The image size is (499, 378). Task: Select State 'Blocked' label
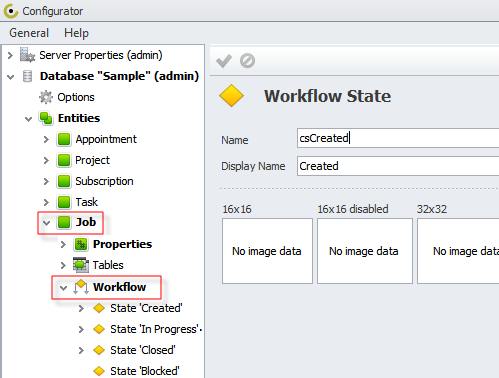point(145,371)
